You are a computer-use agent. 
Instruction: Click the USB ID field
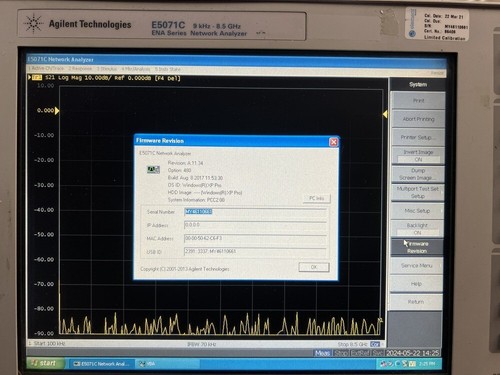(255, 251)
